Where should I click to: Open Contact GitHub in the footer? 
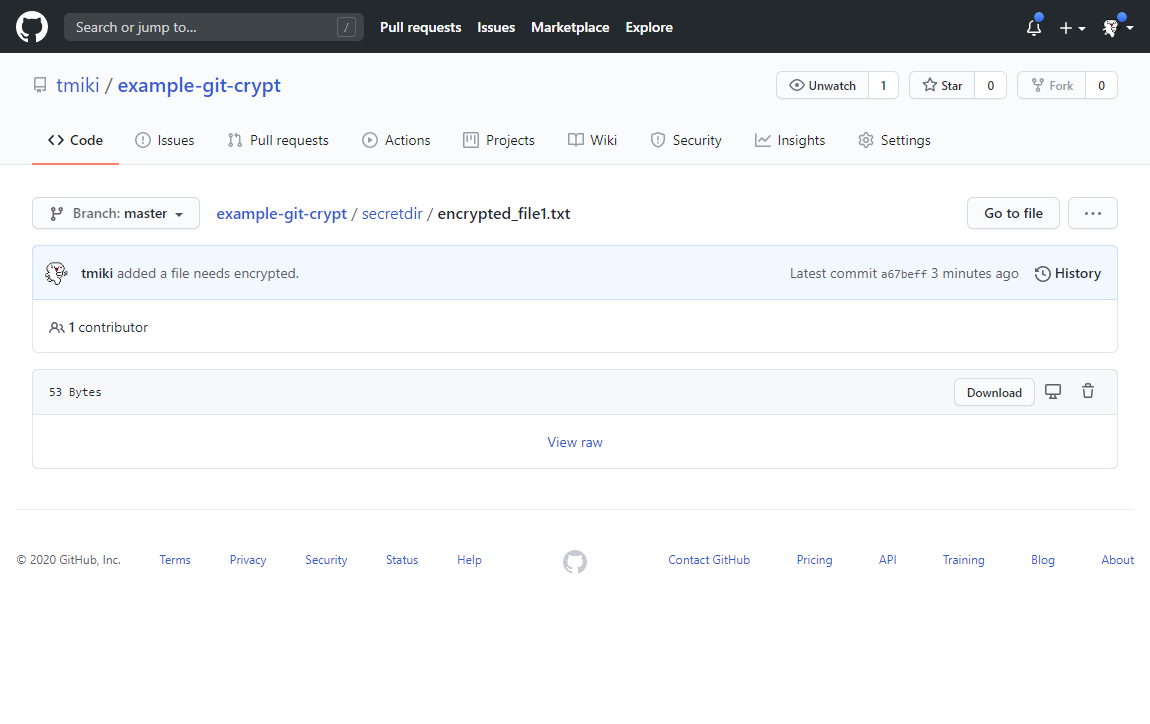pos(708,560)
